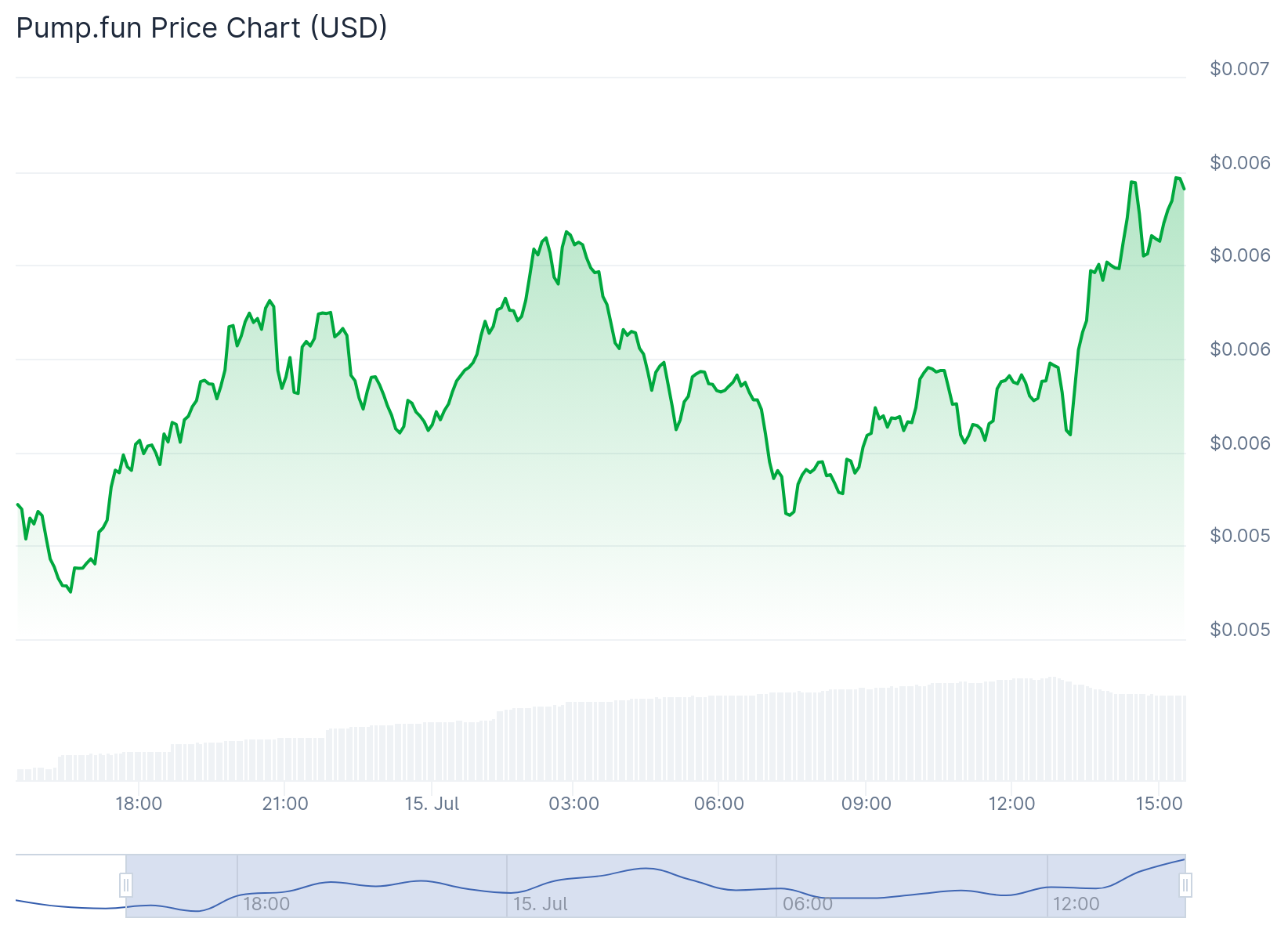Viewport: 1288px width, 940px height.
Task: Click the 15. Jul label on main axis
Action: tap(432, 804)
